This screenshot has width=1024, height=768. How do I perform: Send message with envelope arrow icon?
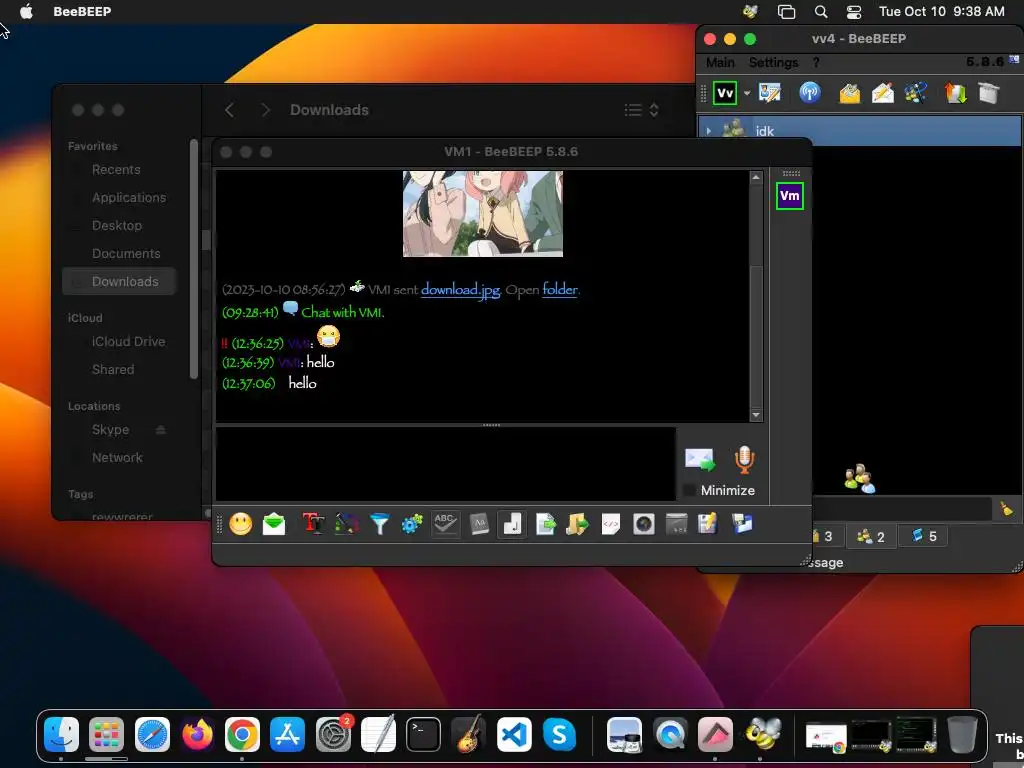(x=699, y=460)
